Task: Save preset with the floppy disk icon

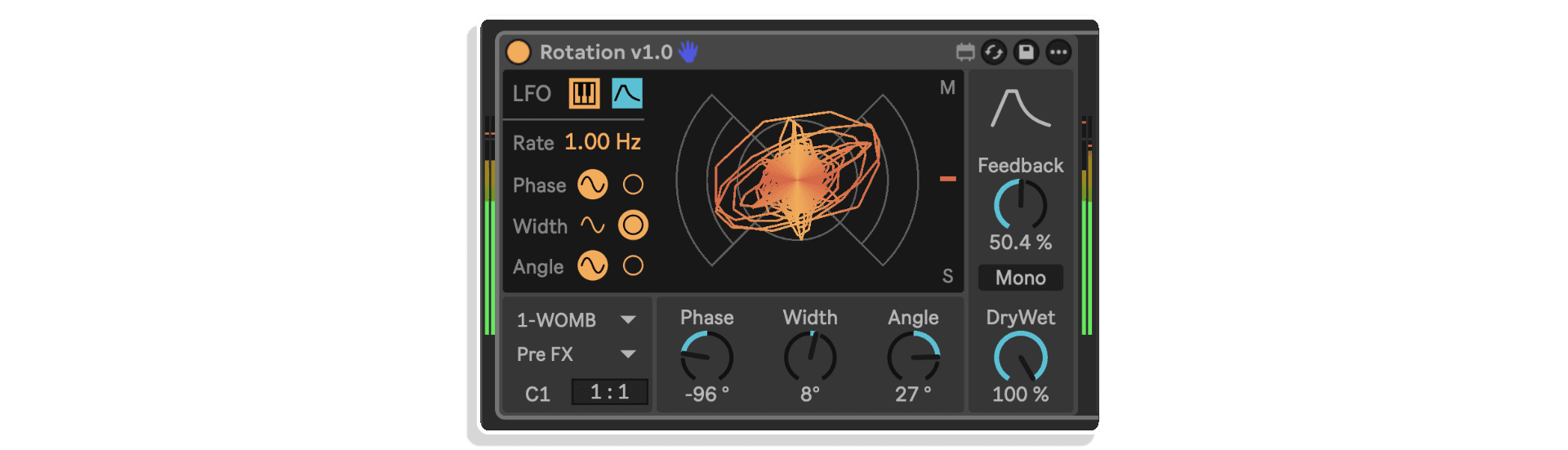Action: click(1026, 52)
